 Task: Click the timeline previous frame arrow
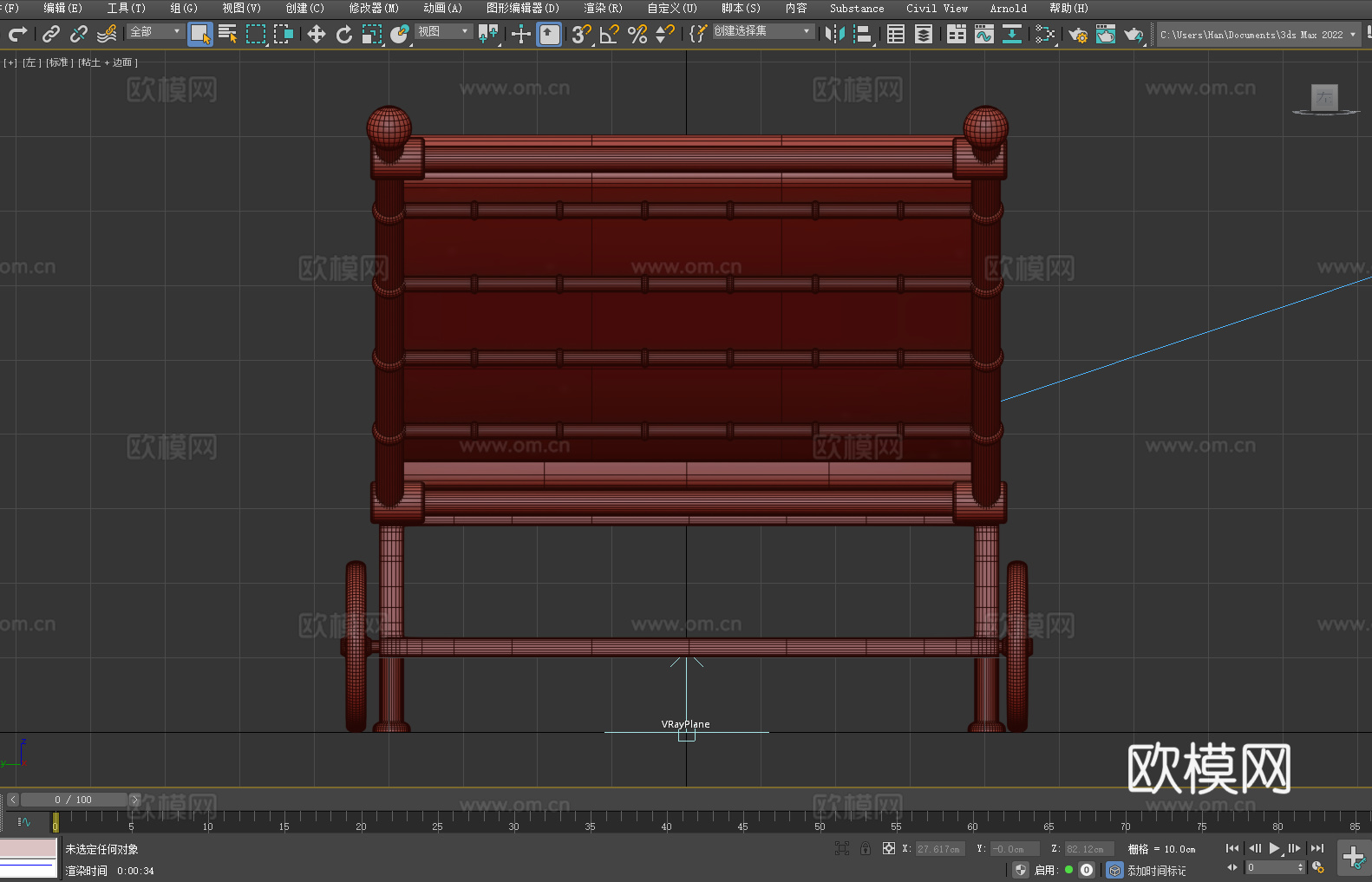pyautogui.click(x=12, y=800)
